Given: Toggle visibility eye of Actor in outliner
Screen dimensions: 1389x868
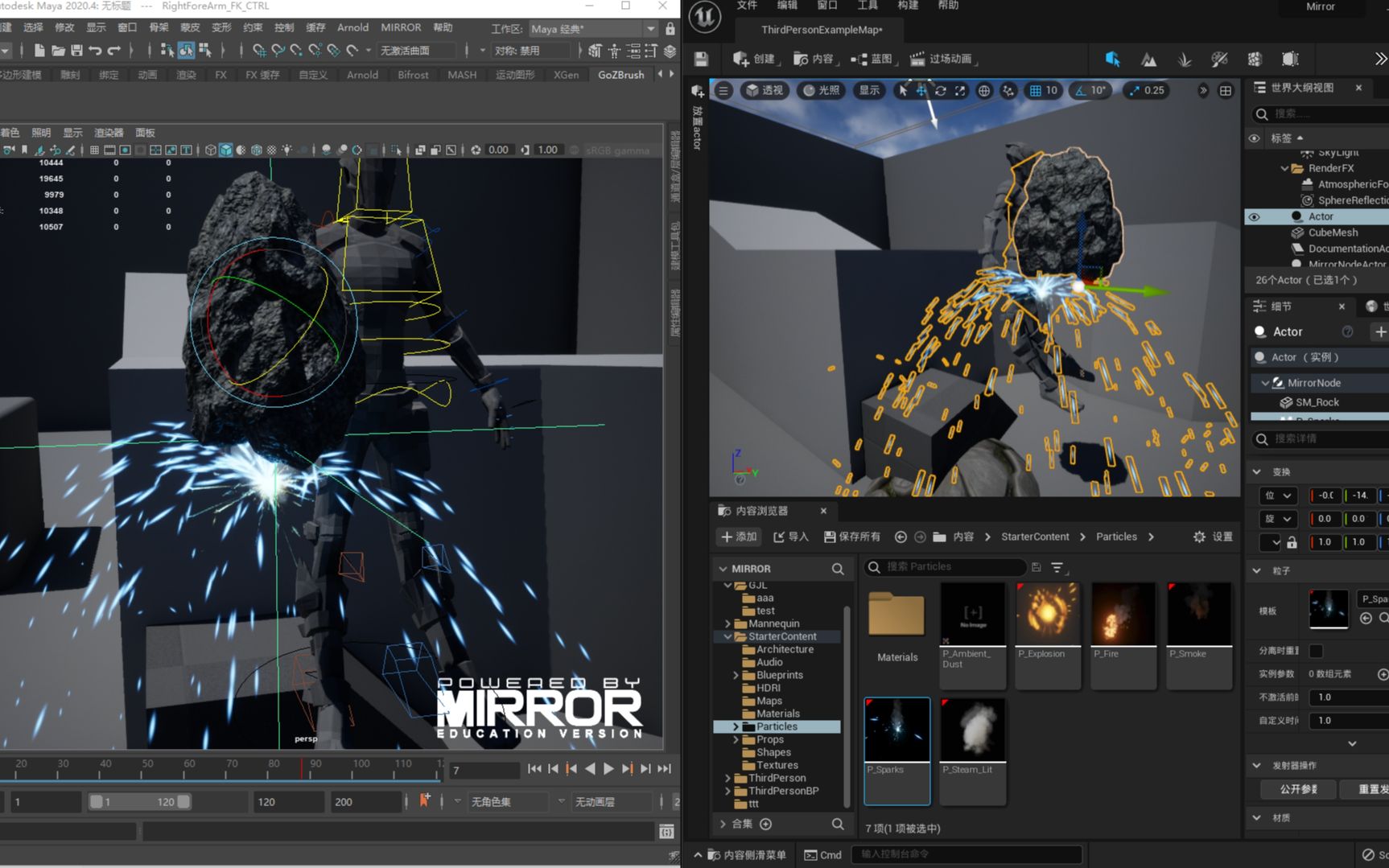Looking at the screenshot, I should click(x=1254, y=216).
